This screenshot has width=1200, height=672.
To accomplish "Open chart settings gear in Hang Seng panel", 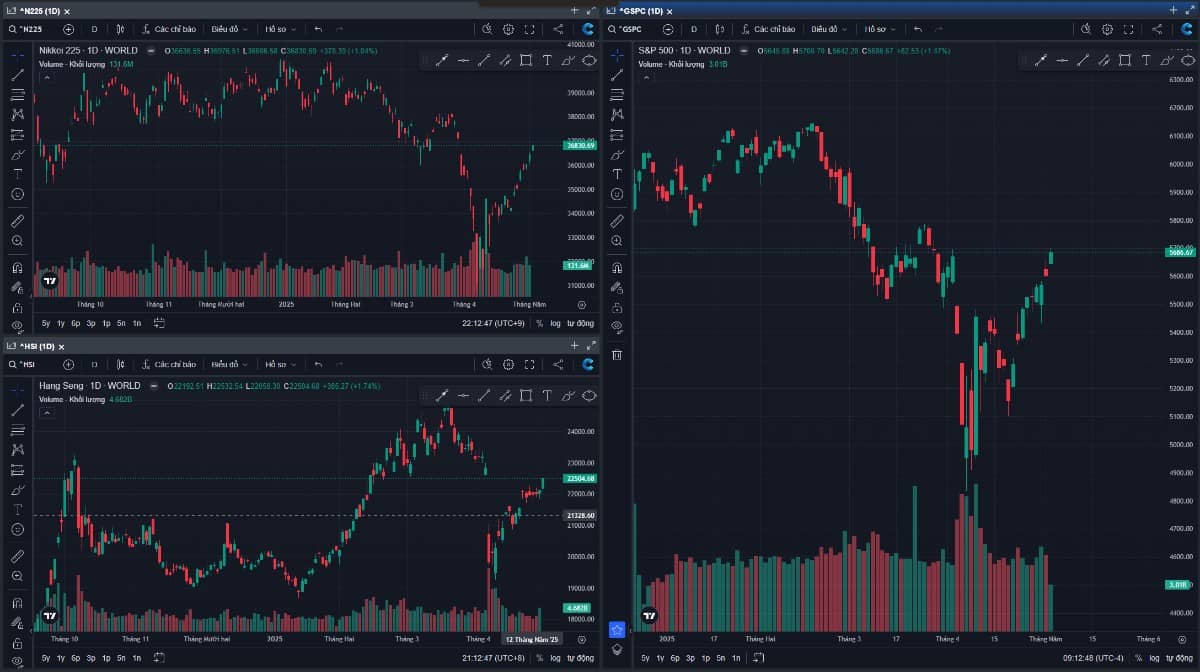I will pyautogui.click(x=508, y=364).
